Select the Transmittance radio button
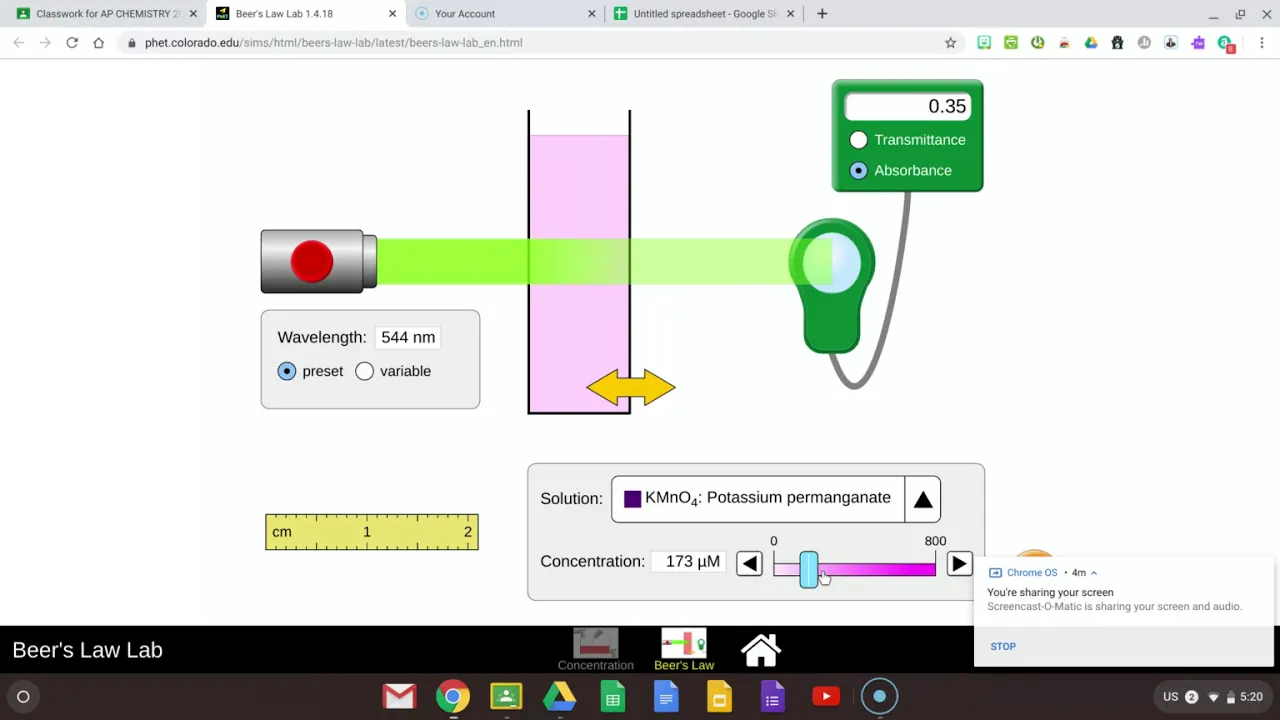This screenshot has height=720, width=1280. [858, 140]
